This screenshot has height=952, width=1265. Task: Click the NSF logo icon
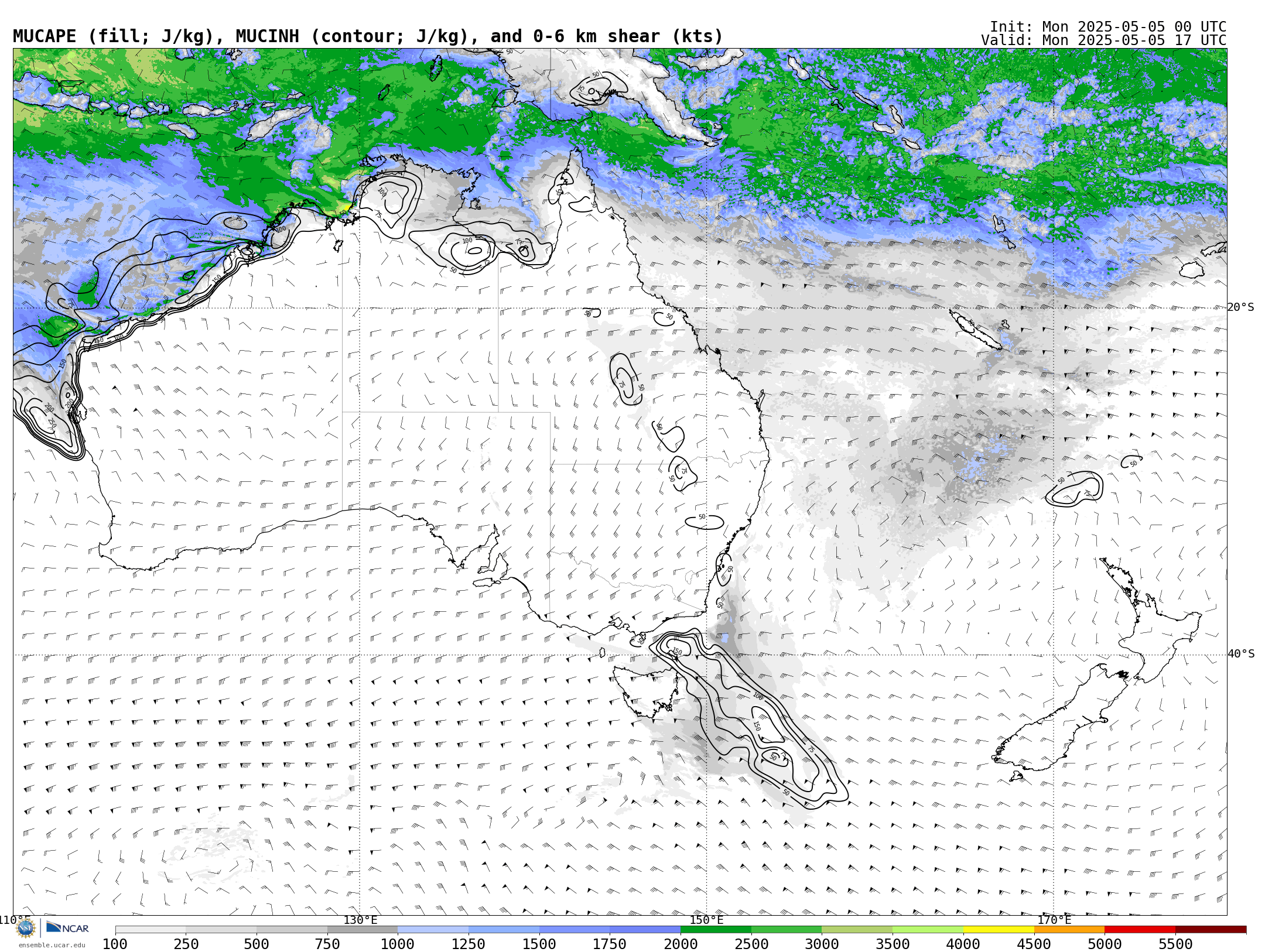click(x=26, y=928)
